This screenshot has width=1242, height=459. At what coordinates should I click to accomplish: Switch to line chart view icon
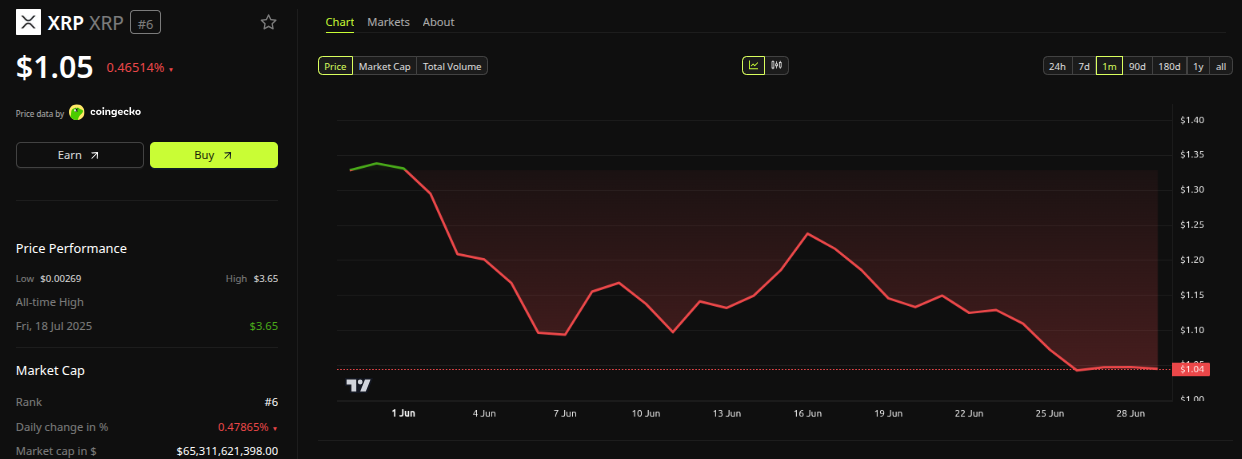point(753,66)
